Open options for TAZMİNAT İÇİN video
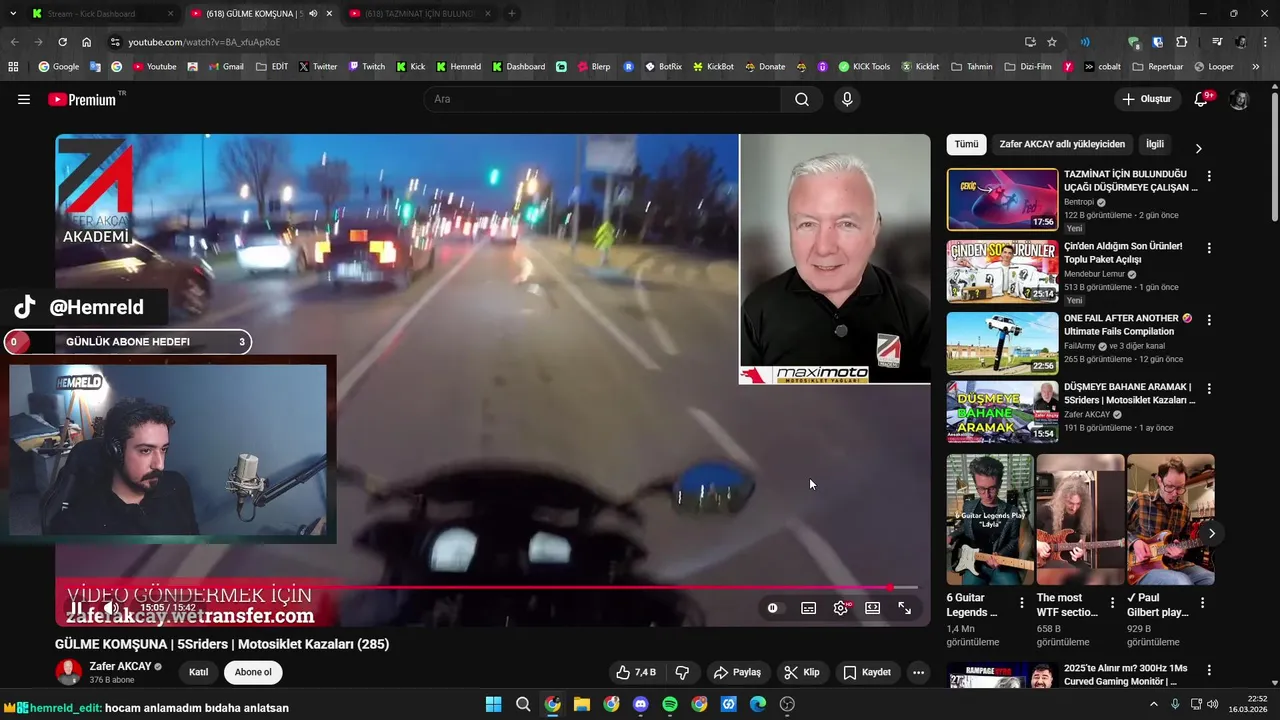Image resolution: width=1280 pixels, height=720 pixels. (1209, 176)
